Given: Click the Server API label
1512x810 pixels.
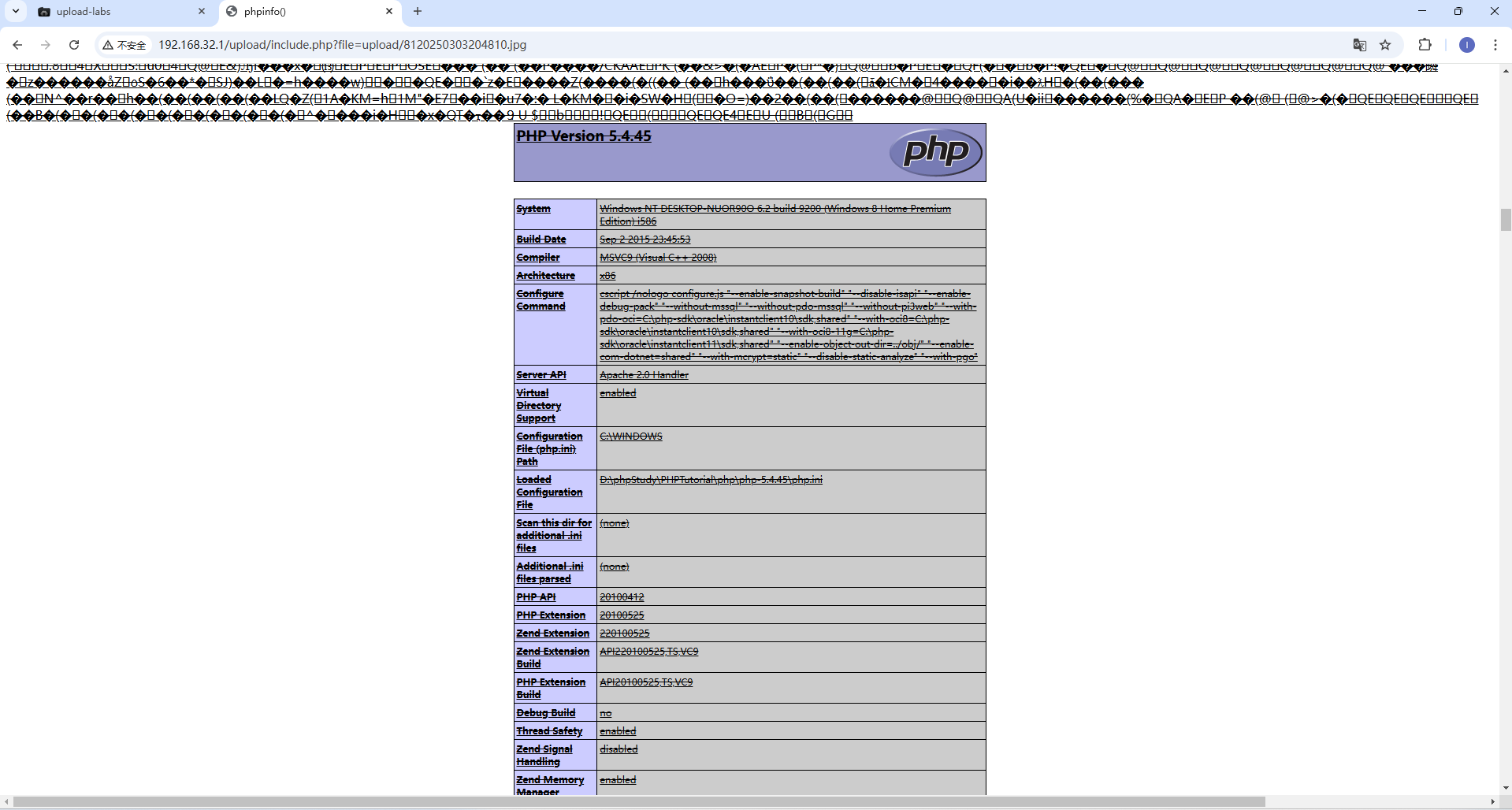Looking at the screenshot, I should coord(541,375).
